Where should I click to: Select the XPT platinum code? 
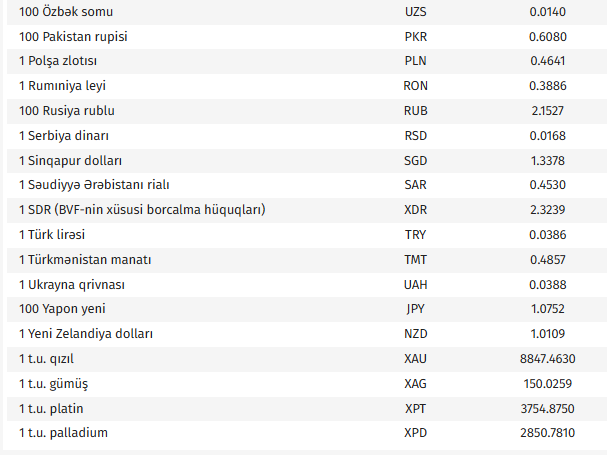tap(415, 408)
